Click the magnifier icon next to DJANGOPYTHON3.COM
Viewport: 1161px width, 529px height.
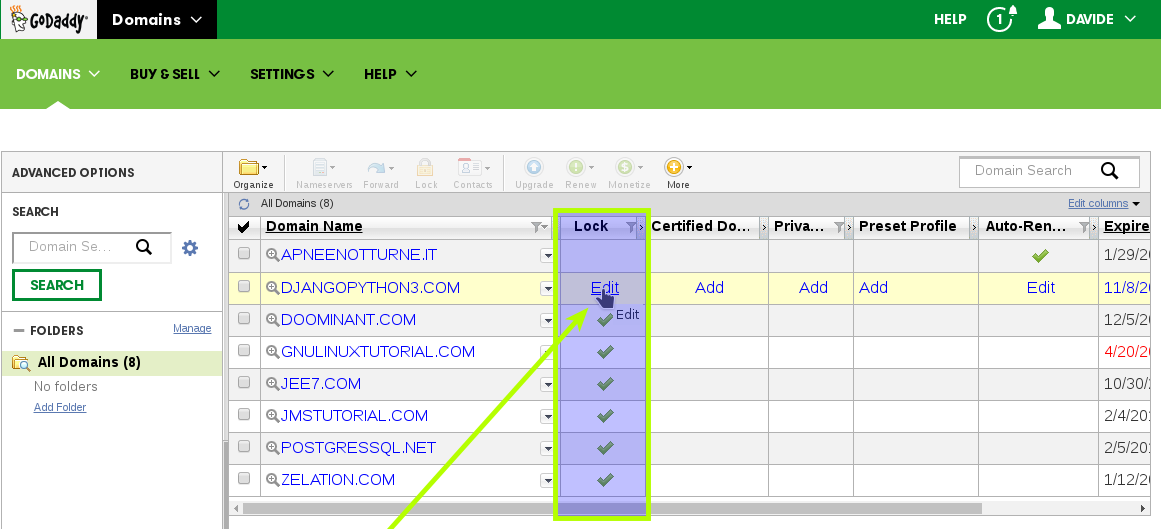point(272,287)
